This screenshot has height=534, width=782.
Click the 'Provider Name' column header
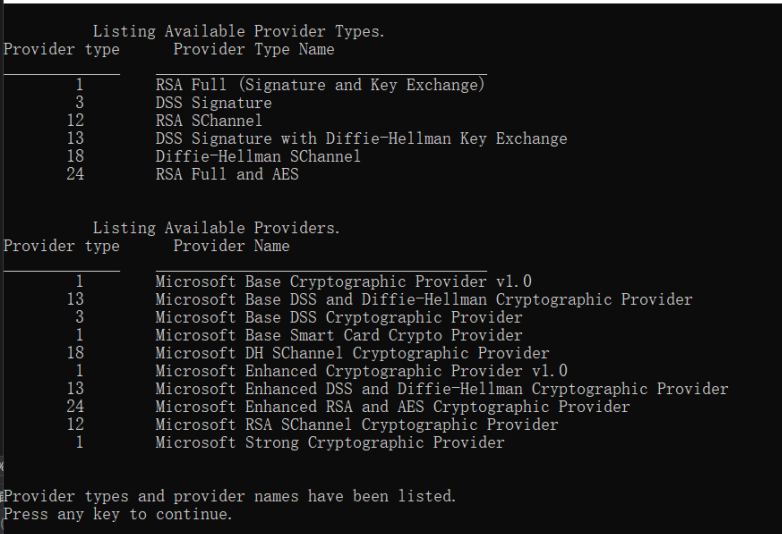point(231,246)
